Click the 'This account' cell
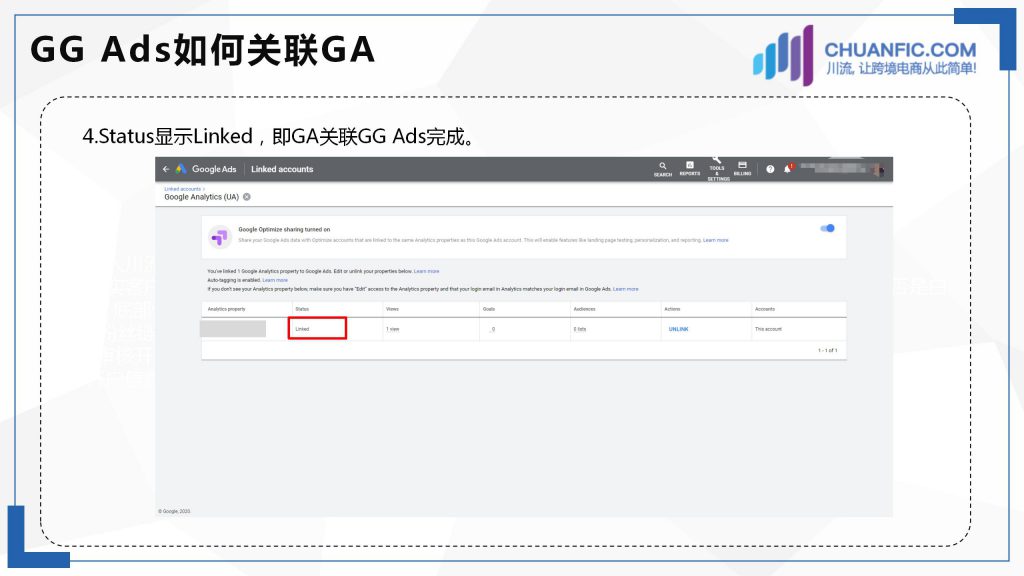Viewport: 1024px width, 576px height. [x=768, y=329]
